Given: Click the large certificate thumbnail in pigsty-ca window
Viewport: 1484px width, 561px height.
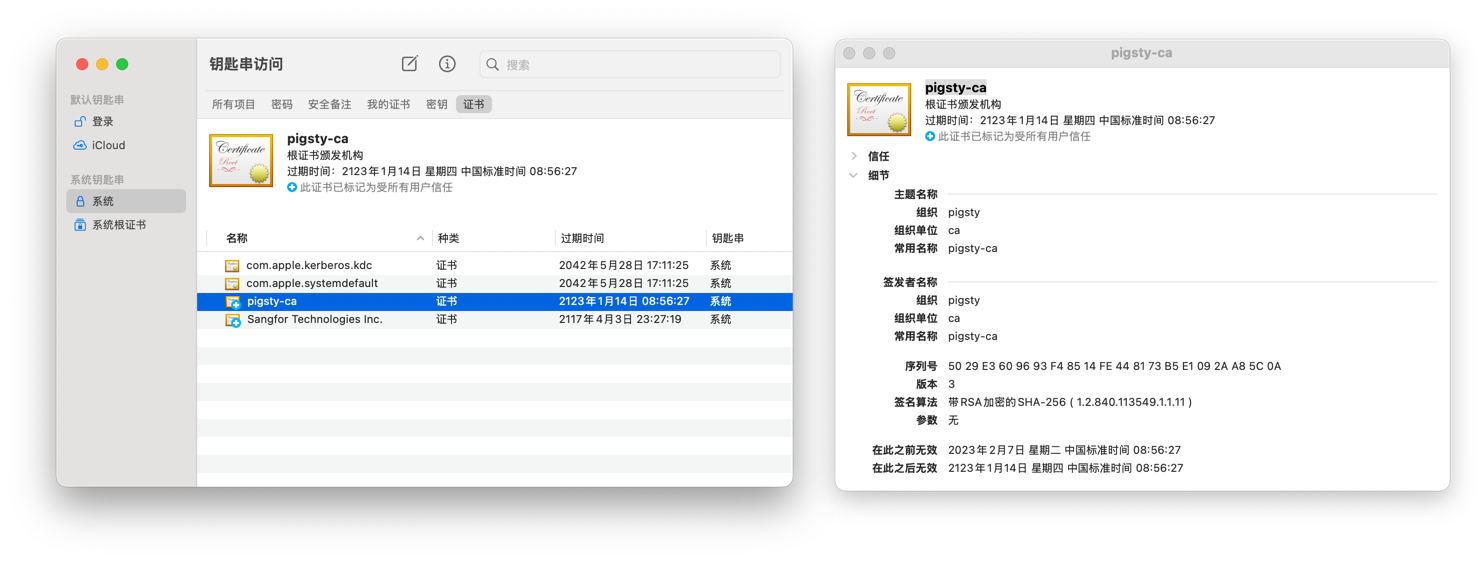Looking at the screenshot, I should pyautogui.click(x=879, y=110).
